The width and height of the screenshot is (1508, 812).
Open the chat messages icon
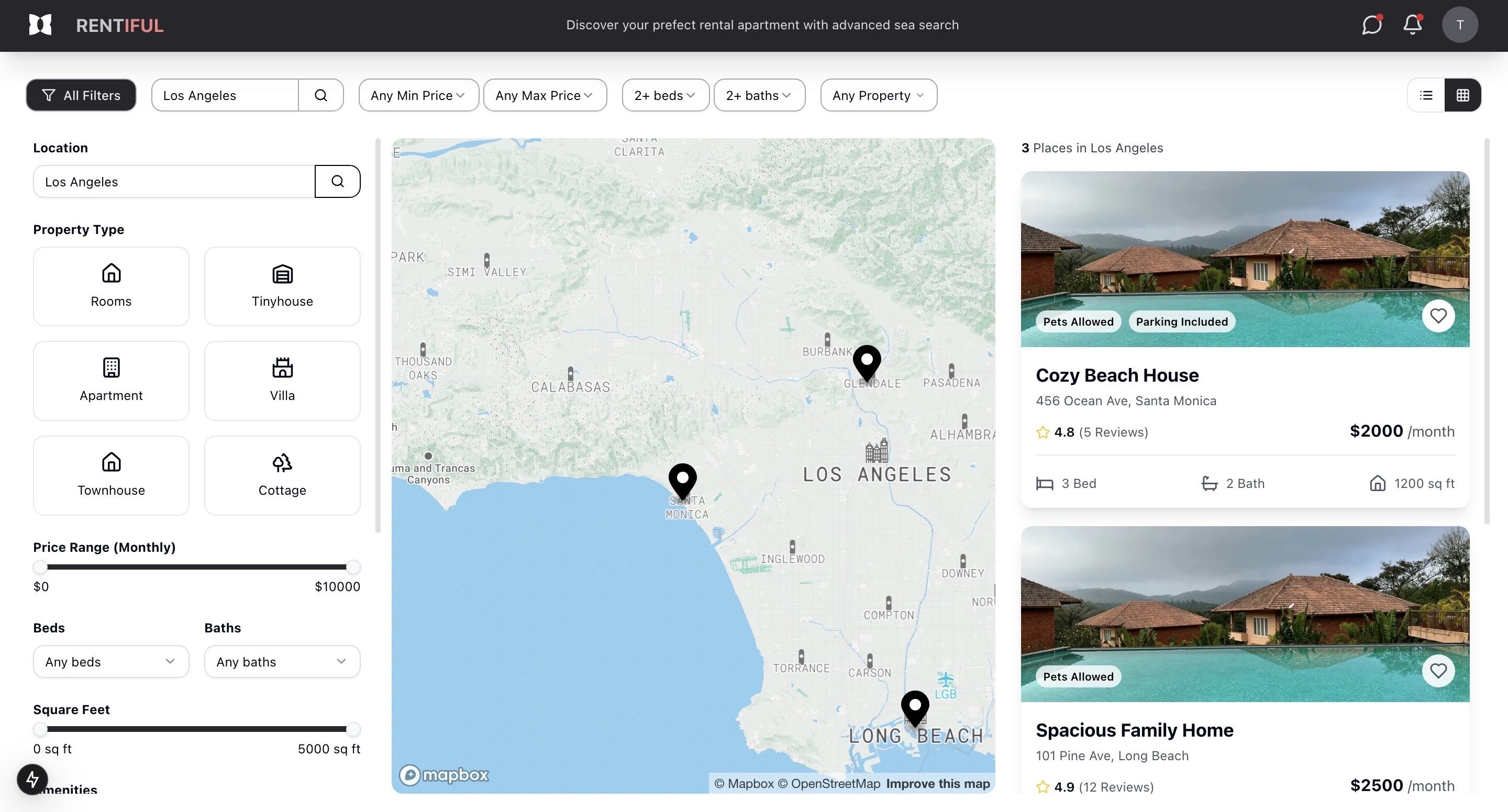point(1372,25)
